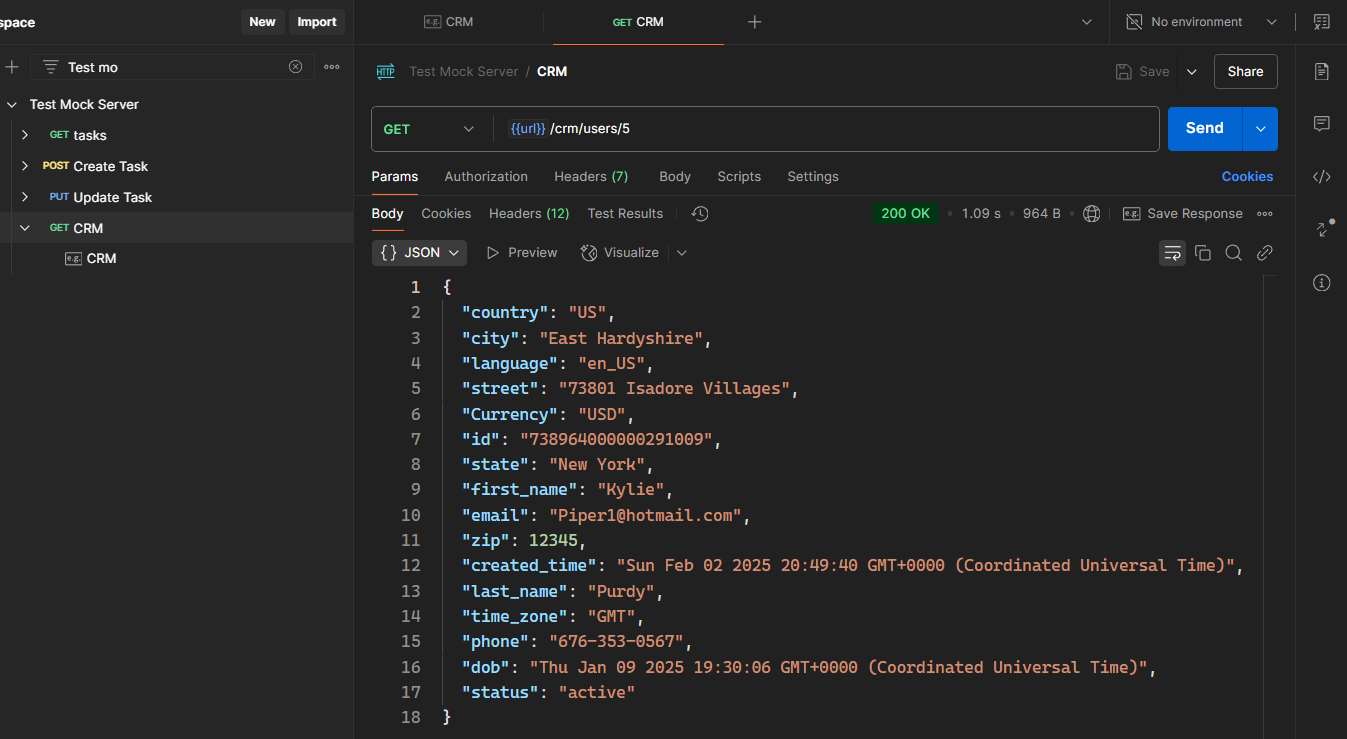The width and height of the screenshot is (1347, 739).
Task: Open the JSON format dropdown
Action: tap(420, 253)
